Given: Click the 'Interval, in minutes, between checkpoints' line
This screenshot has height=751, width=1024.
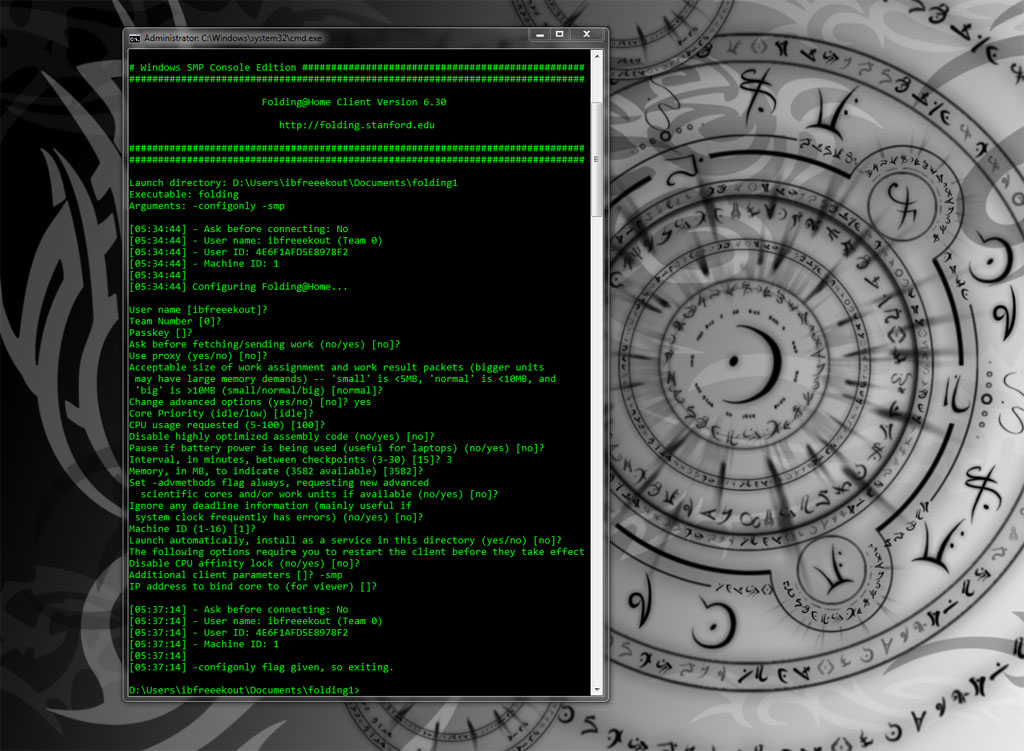Looking at the screenshot, I should [291, 460].
